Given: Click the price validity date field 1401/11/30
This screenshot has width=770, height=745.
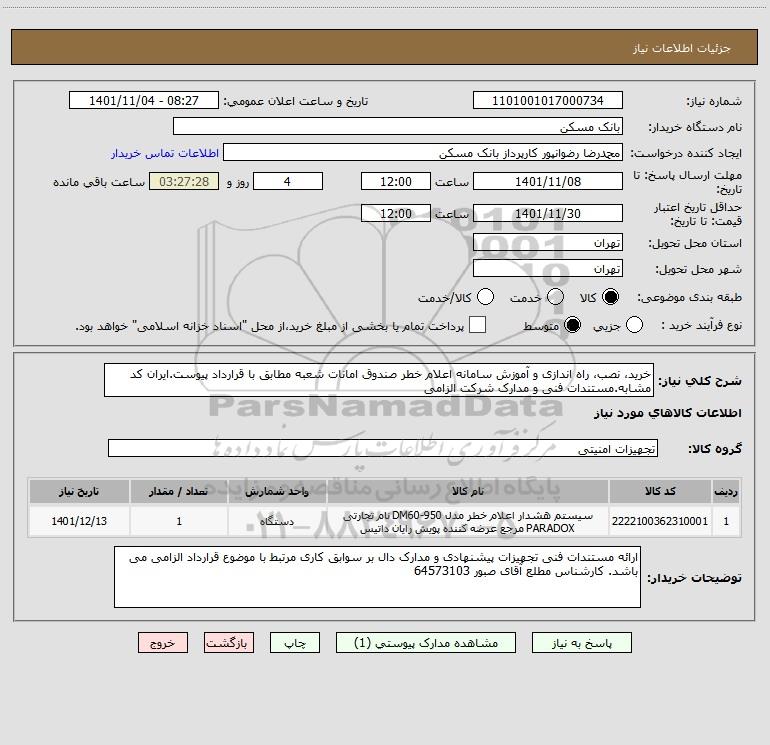Looking at the screenshot, I should (547, 213).
